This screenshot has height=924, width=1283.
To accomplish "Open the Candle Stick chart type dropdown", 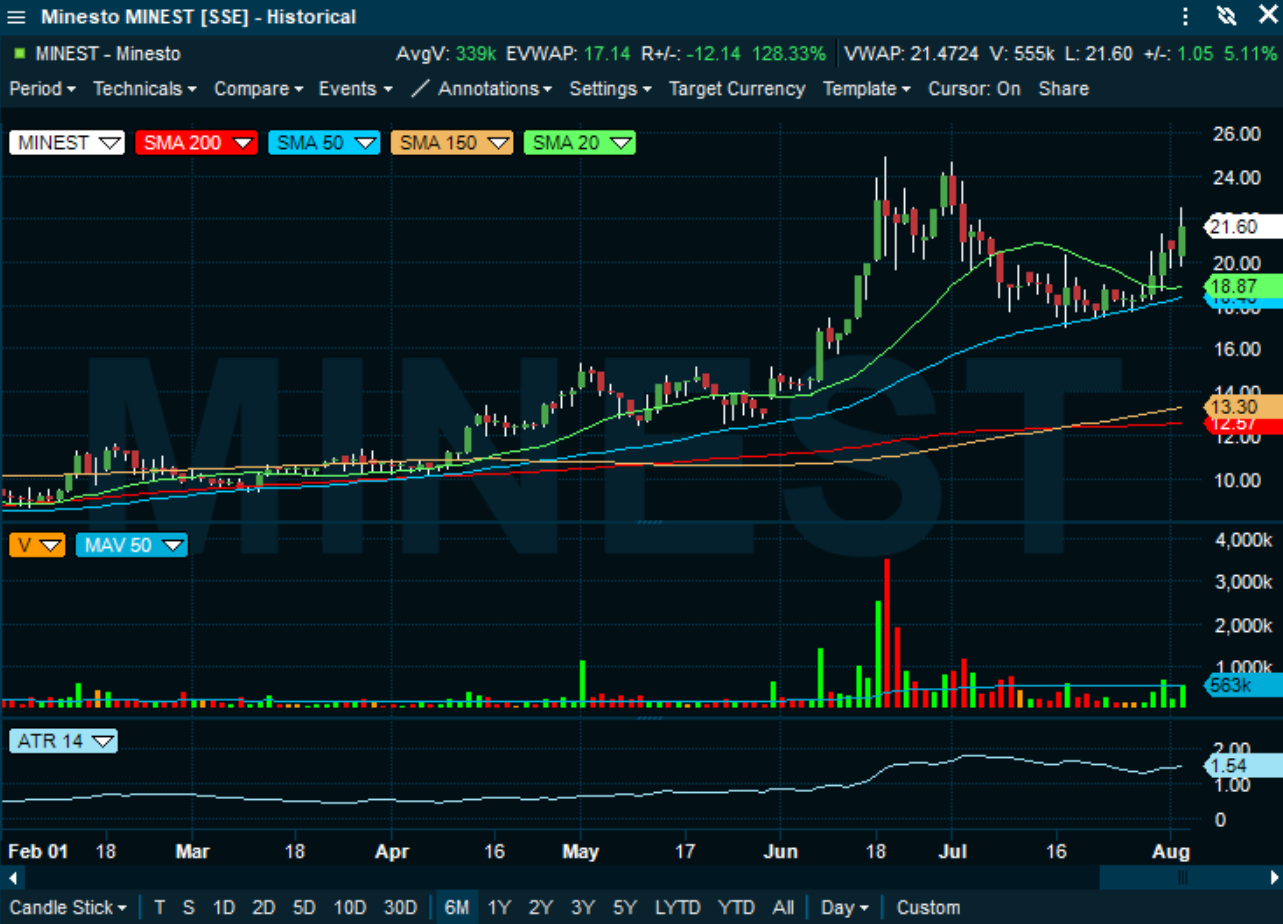I will 68,908.
